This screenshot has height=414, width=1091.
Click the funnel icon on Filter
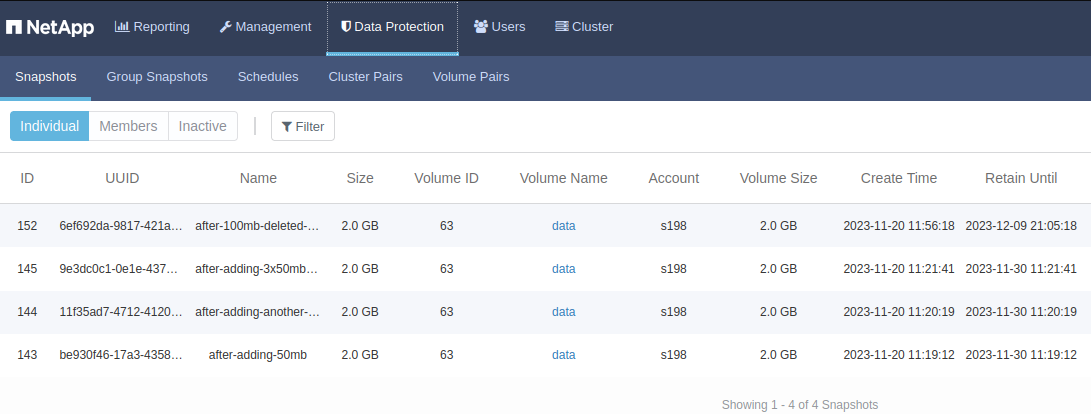(x=287, y=127)
